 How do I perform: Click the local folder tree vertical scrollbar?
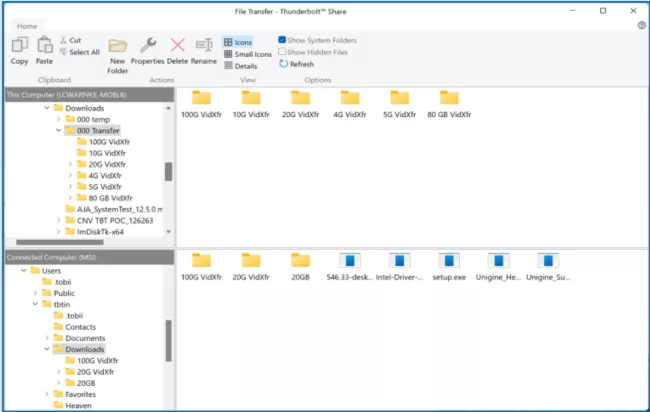click(x=168, y=170)
